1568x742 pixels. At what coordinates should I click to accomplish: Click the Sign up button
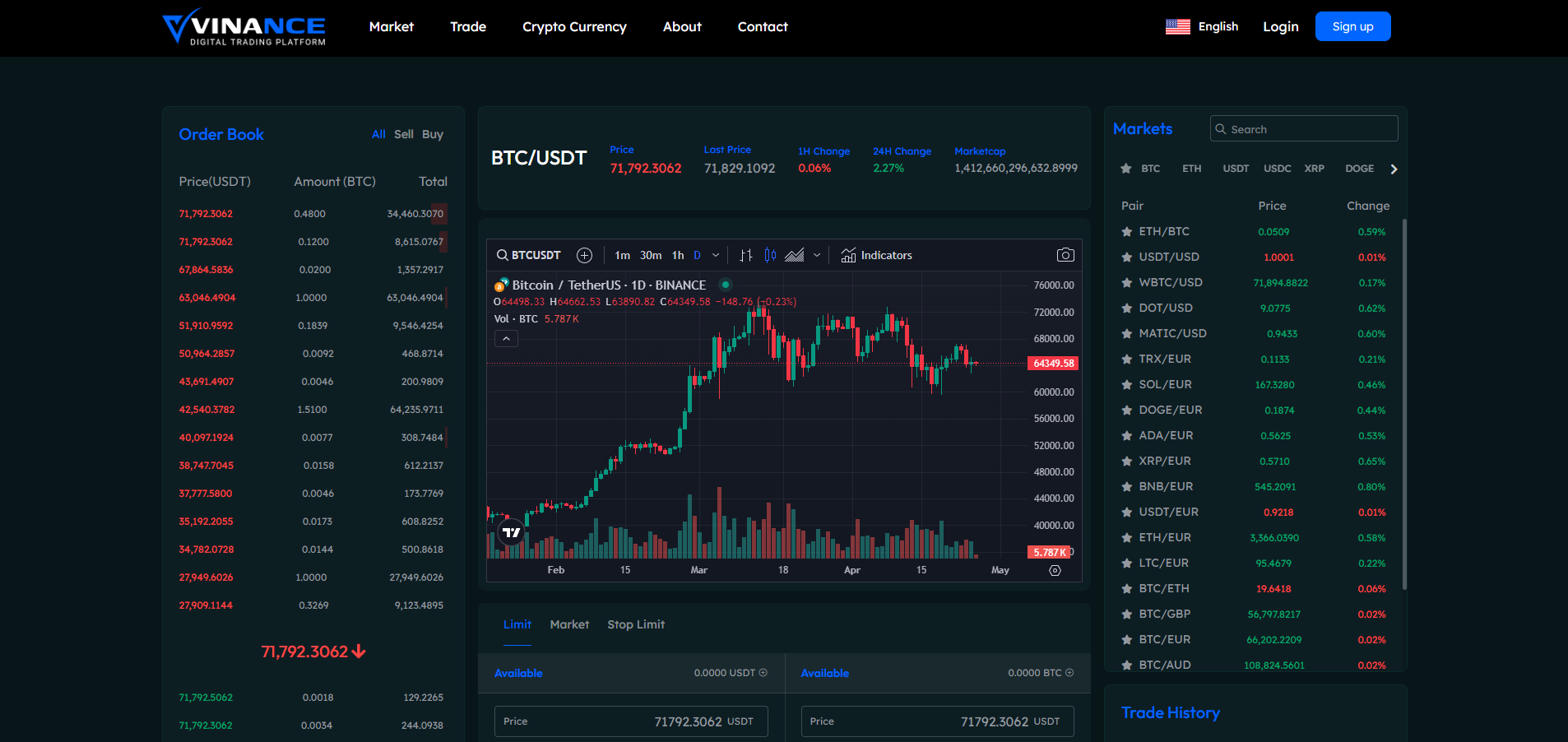(1352, 26)
